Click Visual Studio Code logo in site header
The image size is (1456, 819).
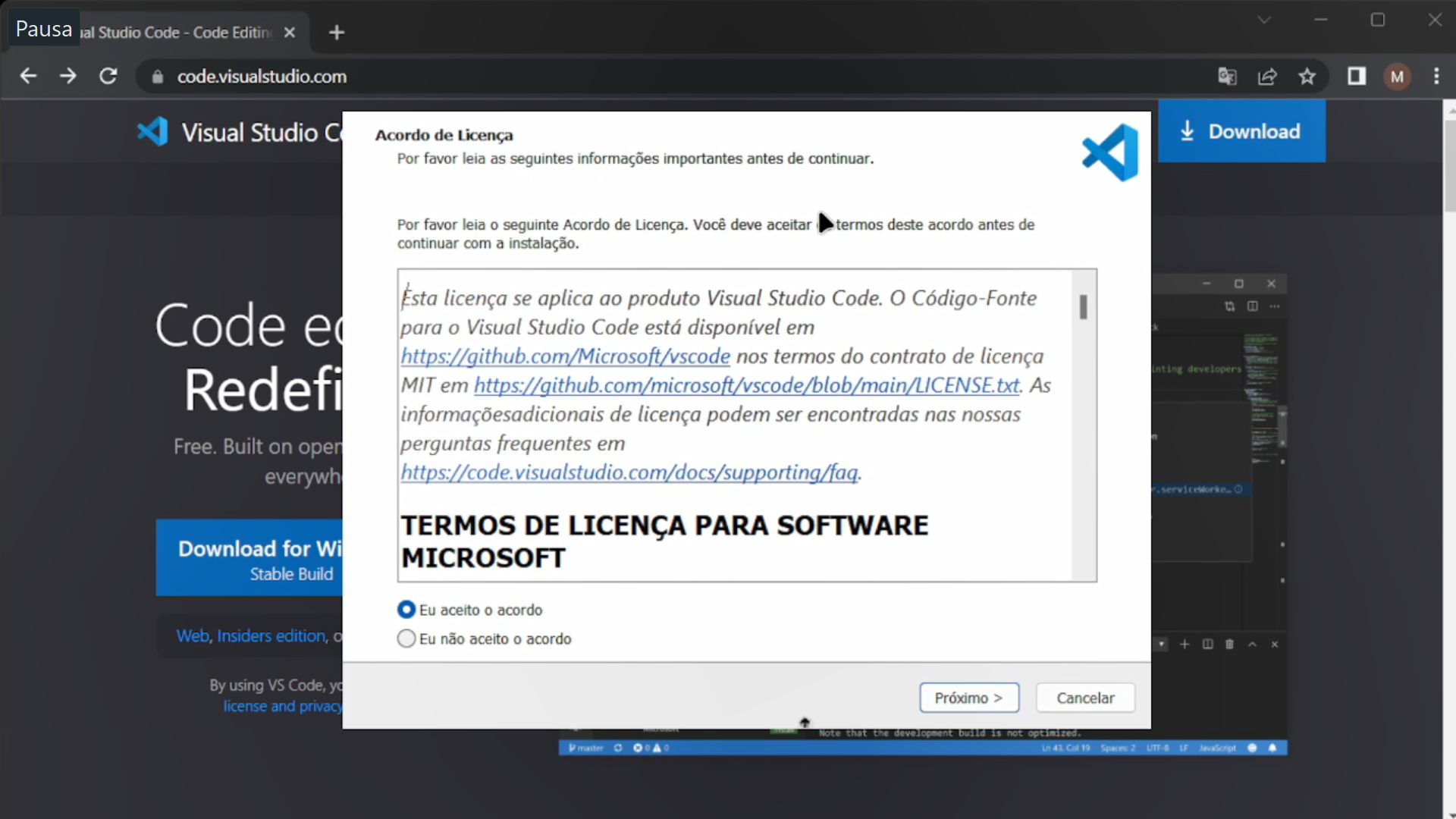coord(152,132)
